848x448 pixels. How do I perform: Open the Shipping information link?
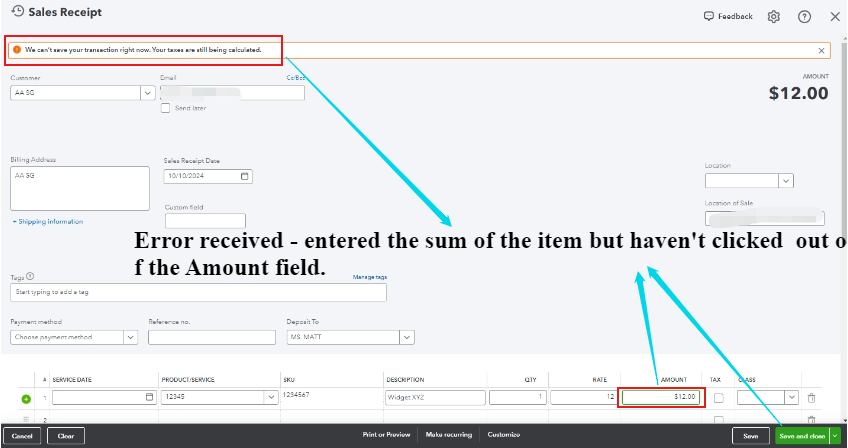pos(48,222)
